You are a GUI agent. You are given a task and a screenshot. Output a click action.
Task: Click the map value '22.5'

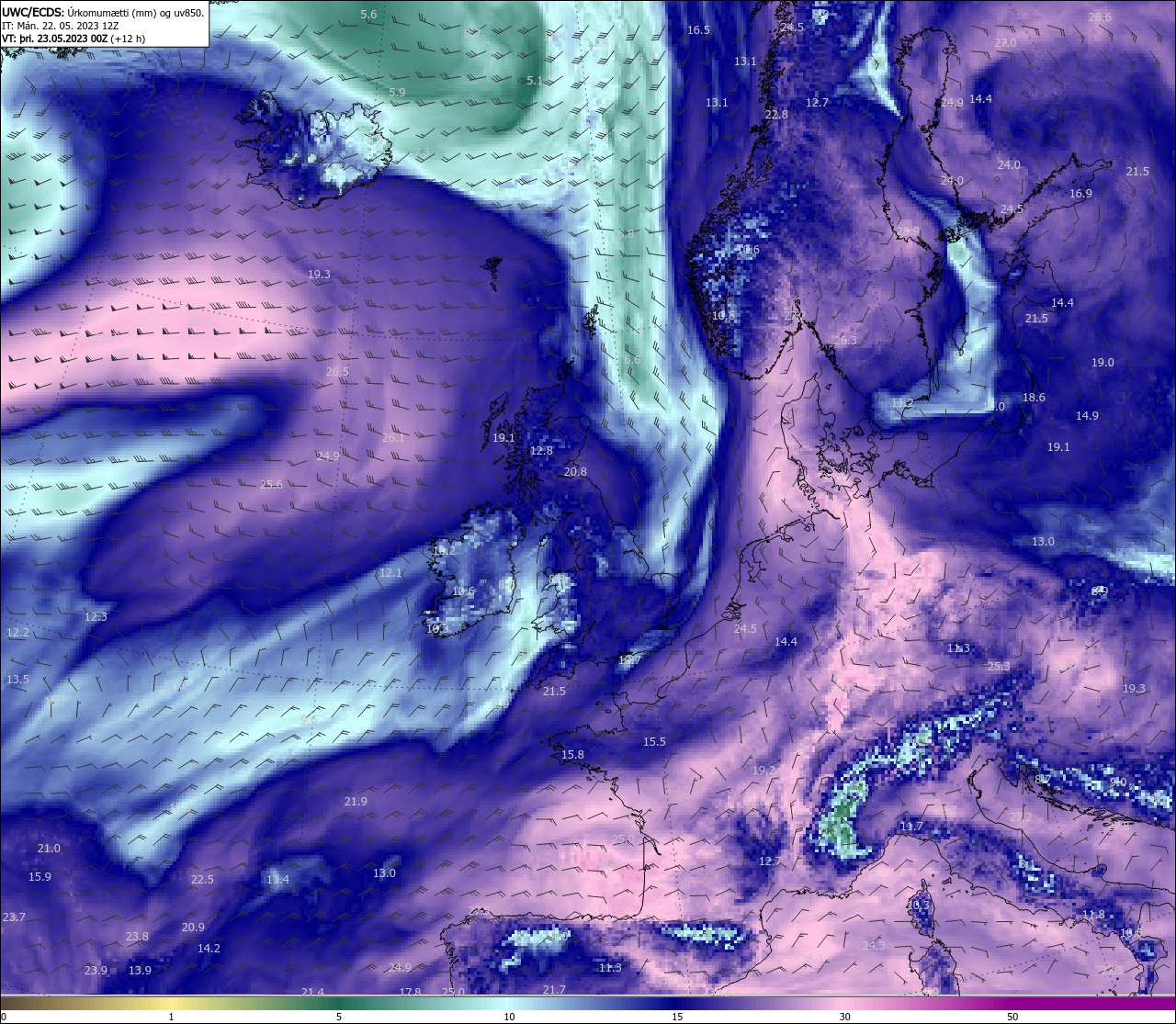point(202,880)
